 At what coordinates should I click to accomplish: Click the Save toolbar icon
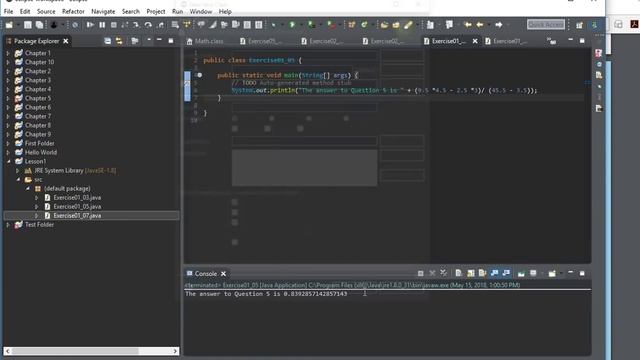(x=27, y=25)
